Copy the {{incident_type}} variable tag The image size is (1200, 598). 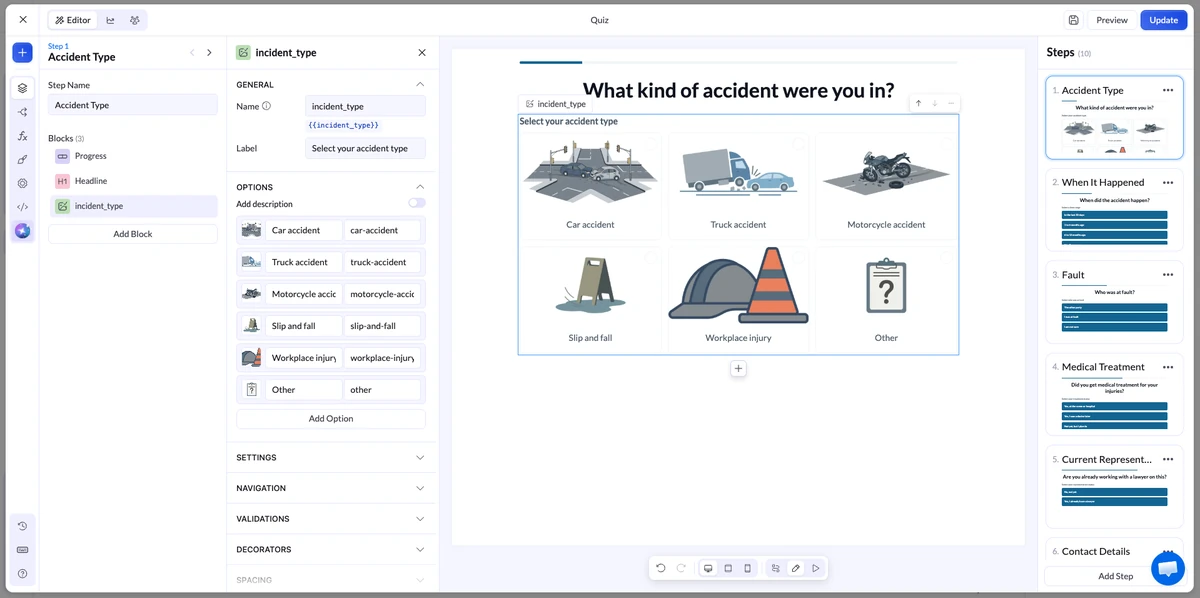[343, 125]
